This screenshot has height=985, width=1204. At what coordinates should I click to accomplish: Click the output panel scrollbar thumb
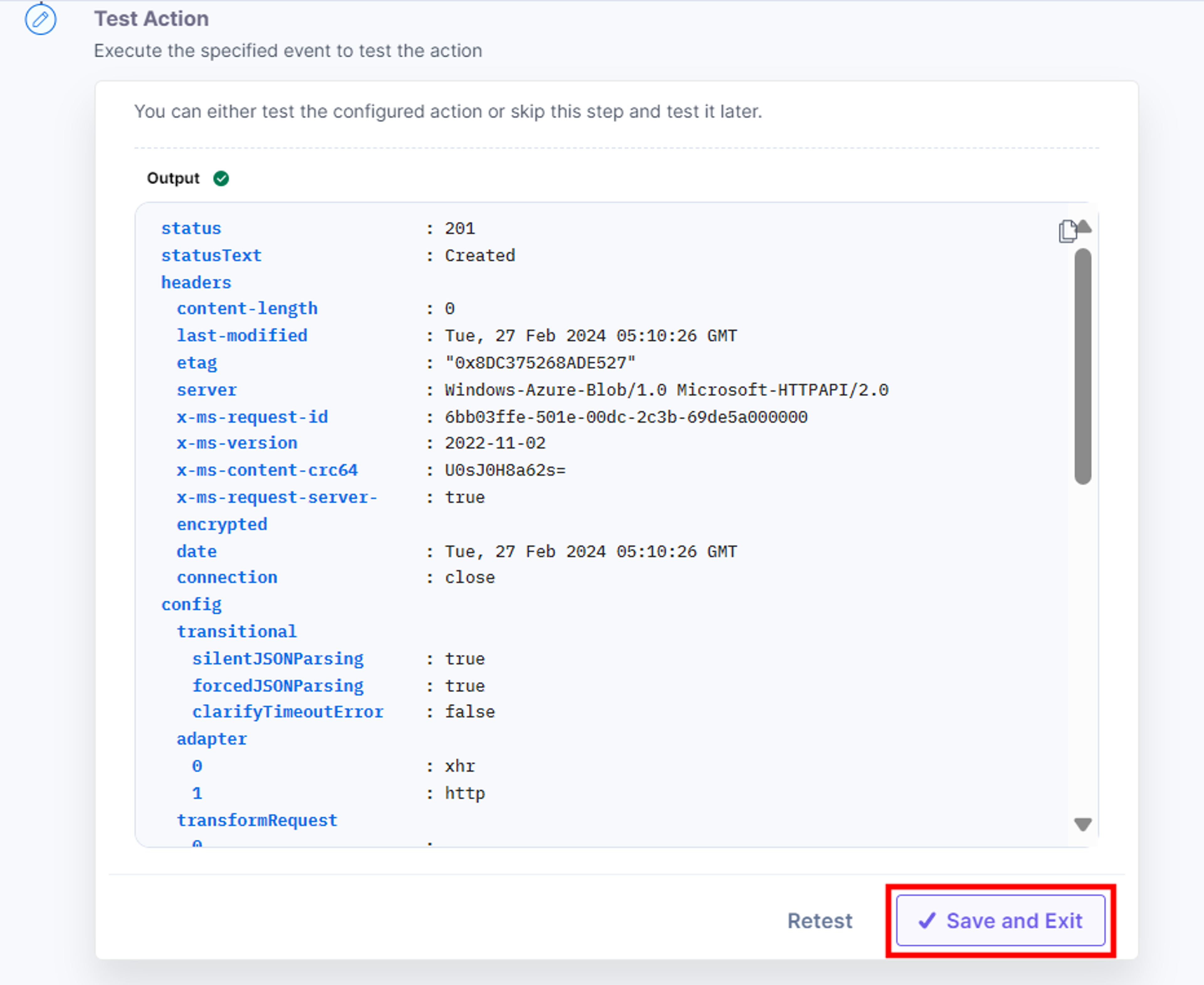[x=1083, y=366]
